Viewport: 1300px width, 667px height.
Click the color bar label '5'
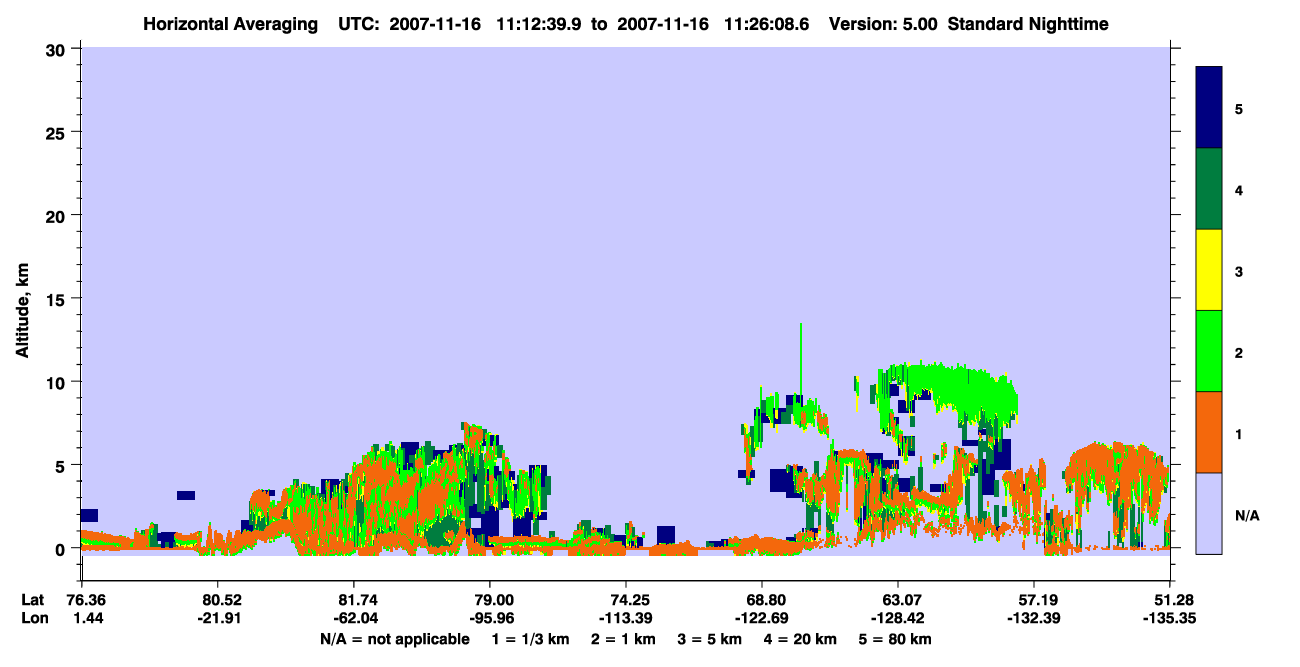pos(1238,108)
